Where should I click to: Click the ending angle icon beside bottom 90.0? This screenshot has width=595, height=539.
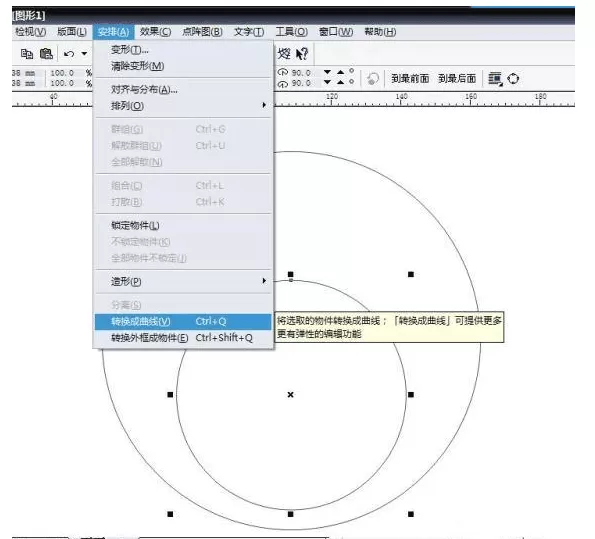(283, 84)
